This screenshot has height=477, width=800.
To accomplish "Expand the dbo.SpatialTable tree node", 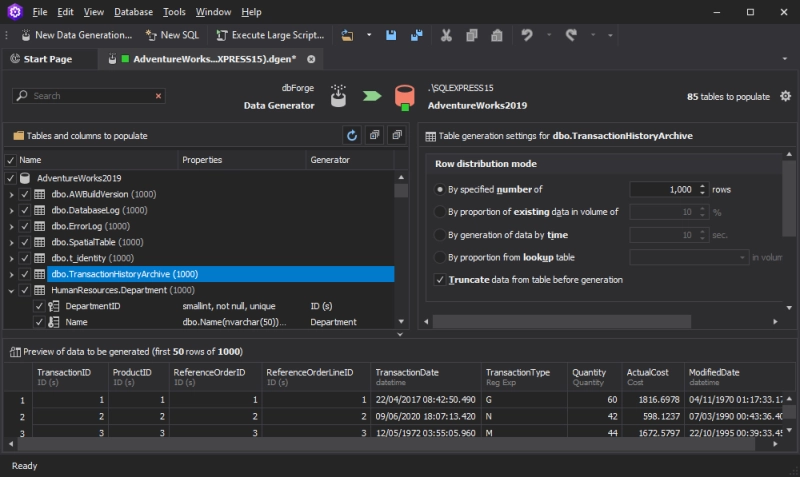I will pyautogui.click(x=11, y=242).
